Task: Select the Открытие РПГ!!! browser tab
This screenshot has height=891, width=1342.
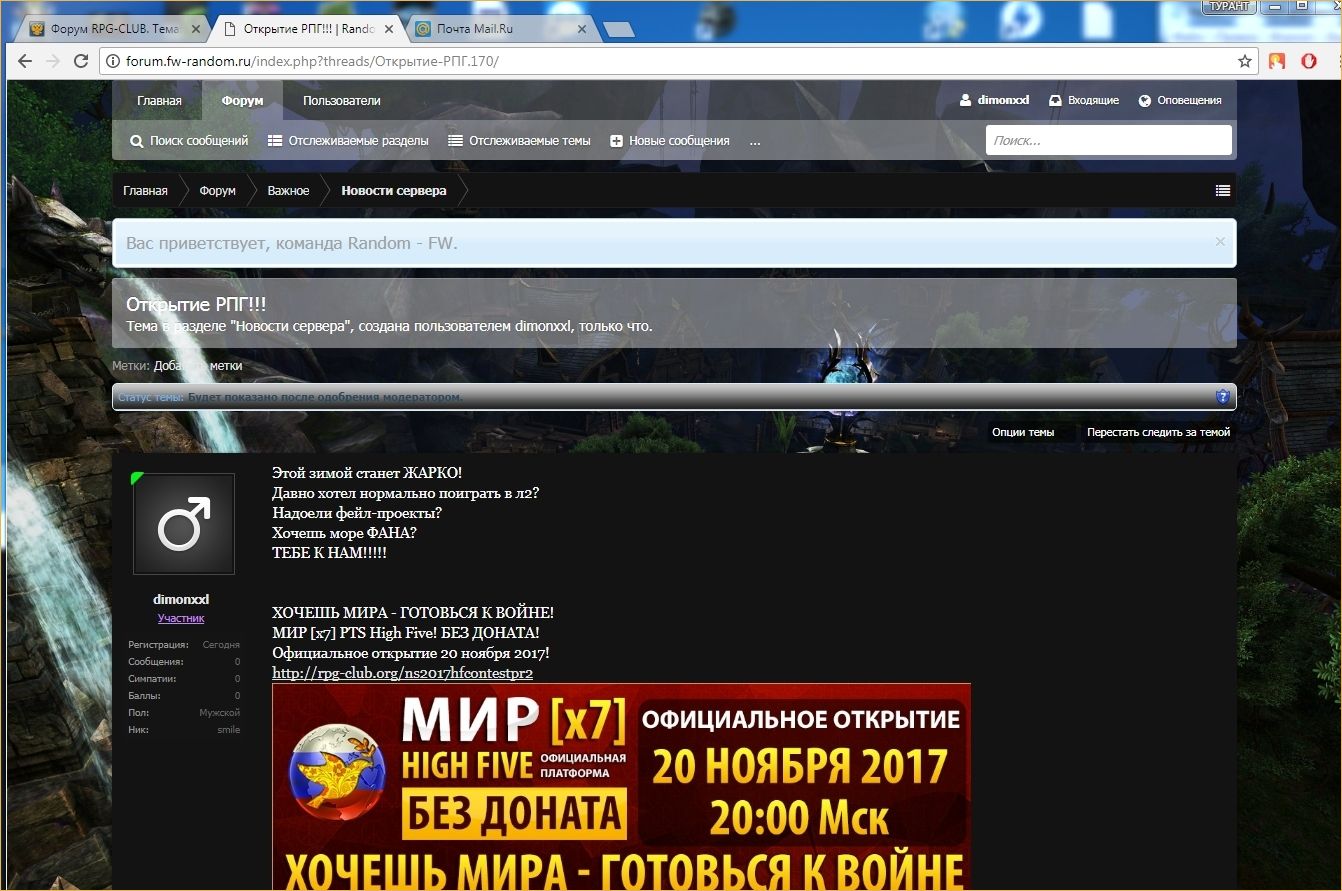Action: [x=307, y=29]
